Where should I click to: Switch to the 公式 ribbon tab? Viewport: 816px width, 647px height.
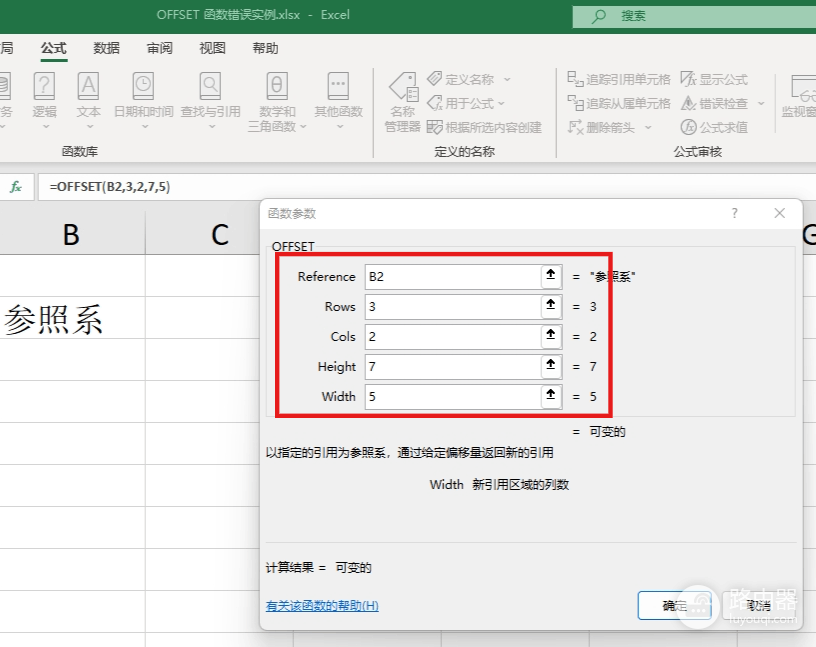pyautogui.click(x=54, y=48)
